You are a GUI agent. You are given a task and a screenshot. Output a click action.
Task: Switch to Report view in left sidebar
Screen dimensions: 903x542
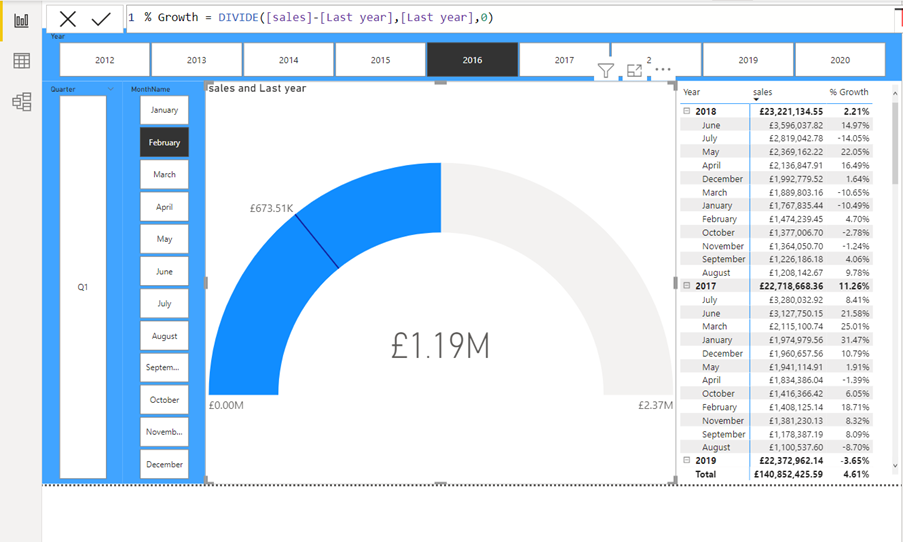(x=21, y=21)
